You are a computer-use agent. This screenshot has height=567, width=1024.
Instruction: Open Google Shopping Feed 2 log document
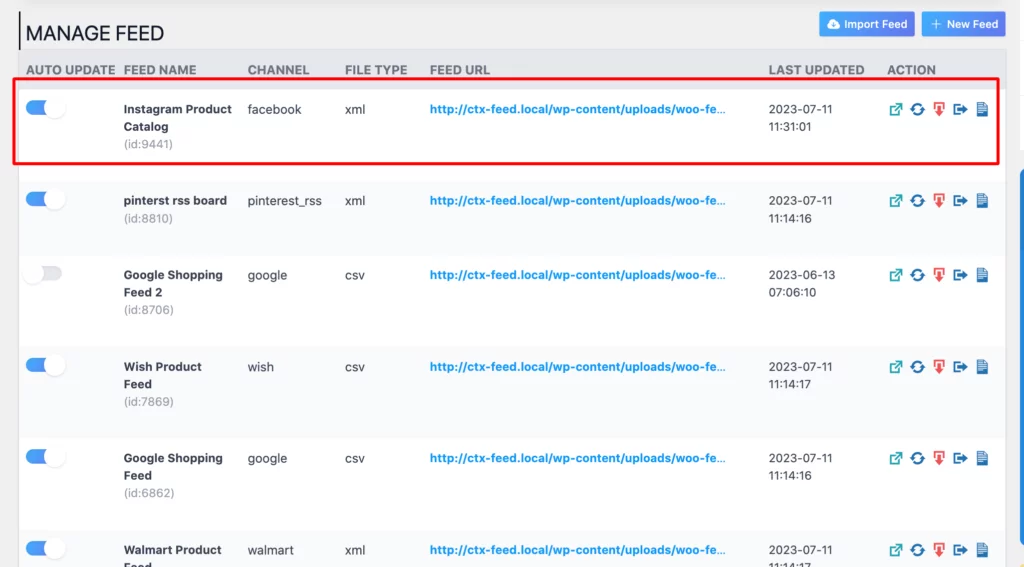[982, 275]
